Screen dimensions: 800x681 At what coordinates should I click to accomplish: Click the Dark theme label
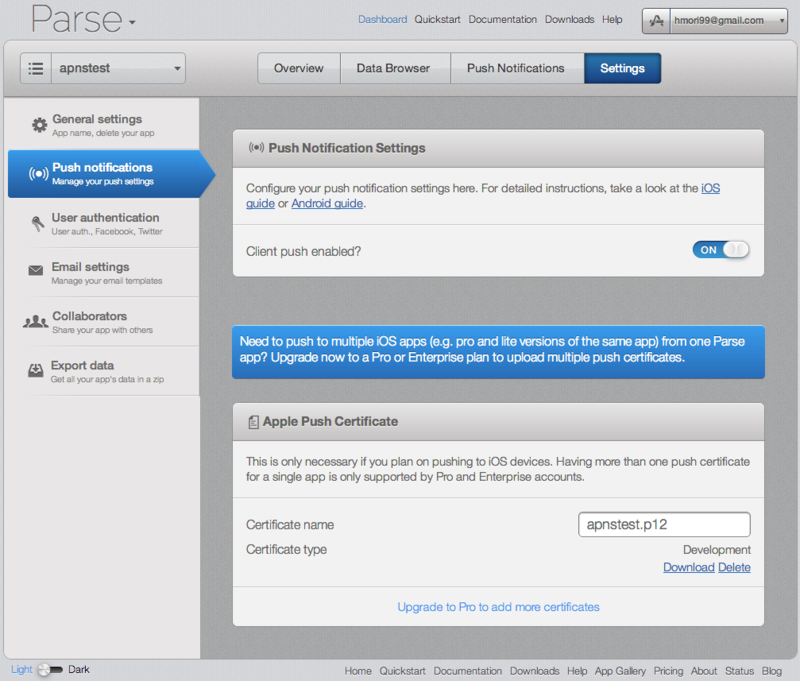coord(79,669)
